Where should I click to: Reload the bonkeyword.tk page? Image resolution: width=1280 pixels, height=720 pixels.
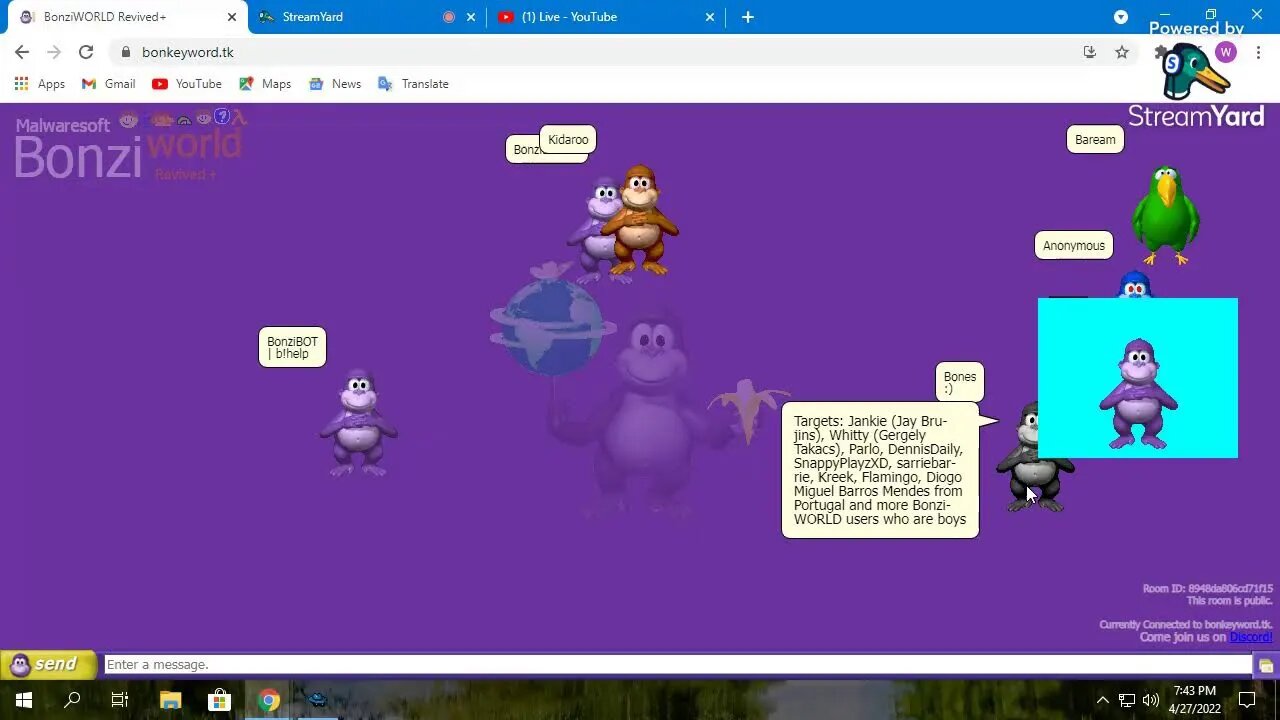point(86,52)
